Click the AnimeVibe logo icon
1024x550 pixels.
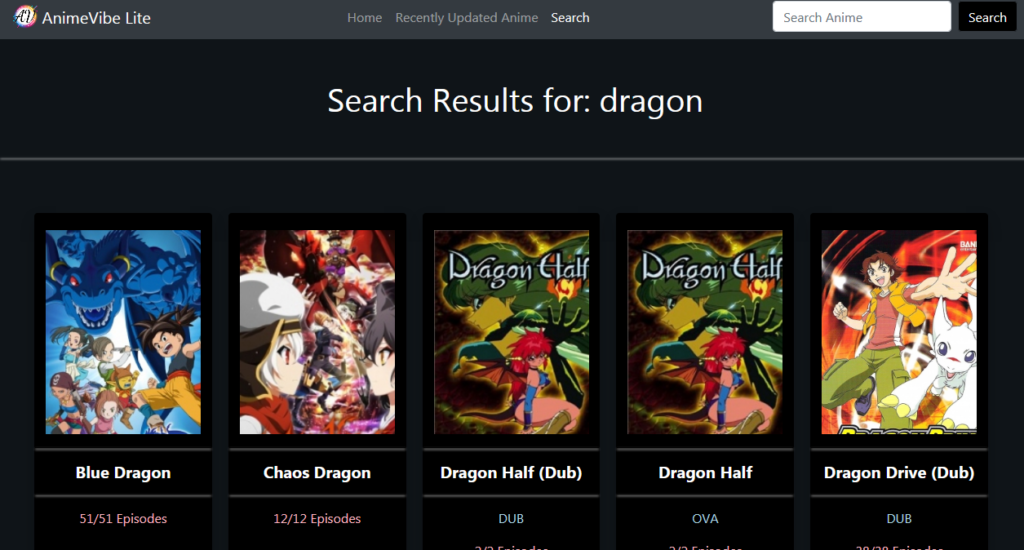click(x=25, y=16)
